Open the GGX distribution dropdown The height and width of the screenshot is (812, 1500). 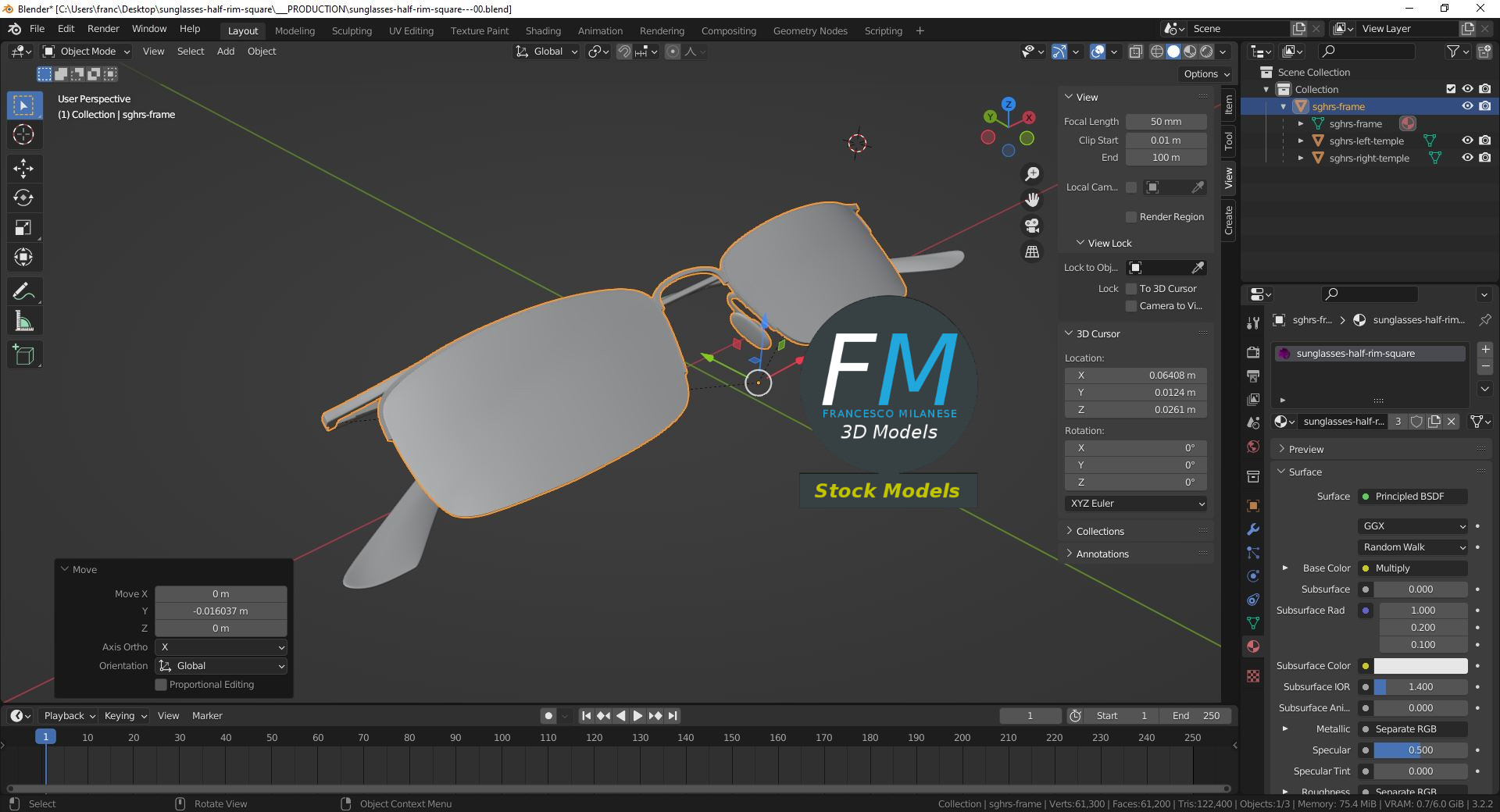[1412, 526]
